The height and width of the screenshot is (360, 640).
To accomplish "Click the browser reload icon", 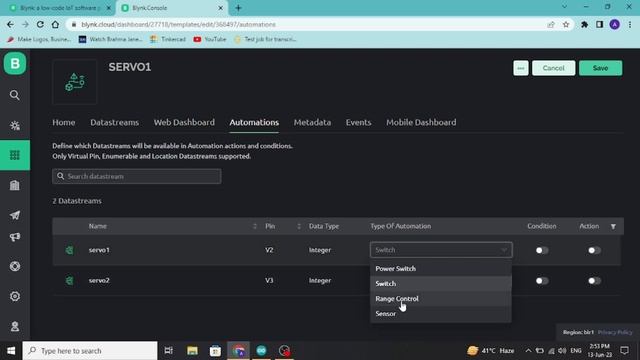I will tap(40, 24).
